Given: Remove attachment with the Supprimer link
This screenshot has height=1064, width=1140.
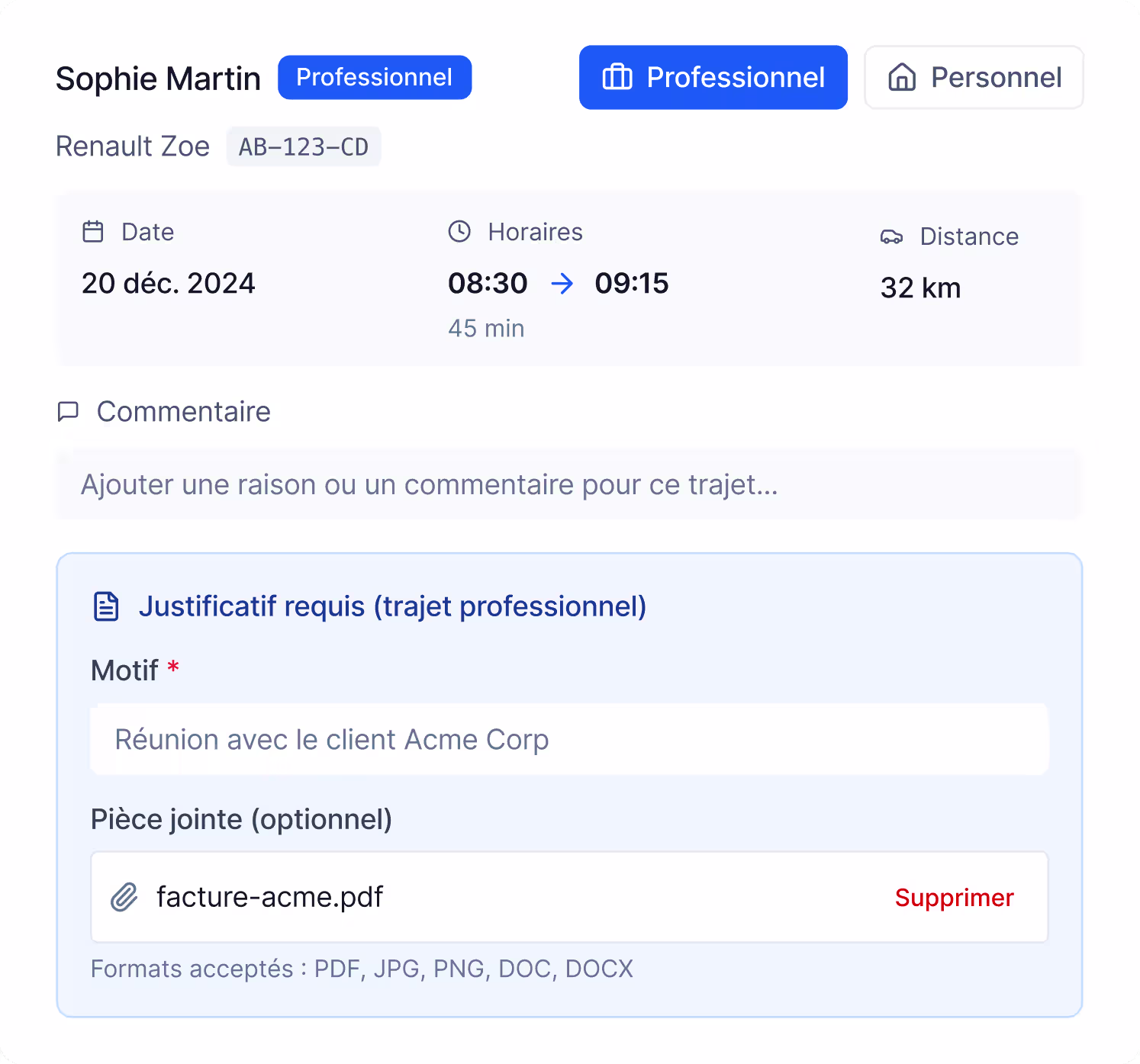Looking at the screenshot, I should 954,898.
